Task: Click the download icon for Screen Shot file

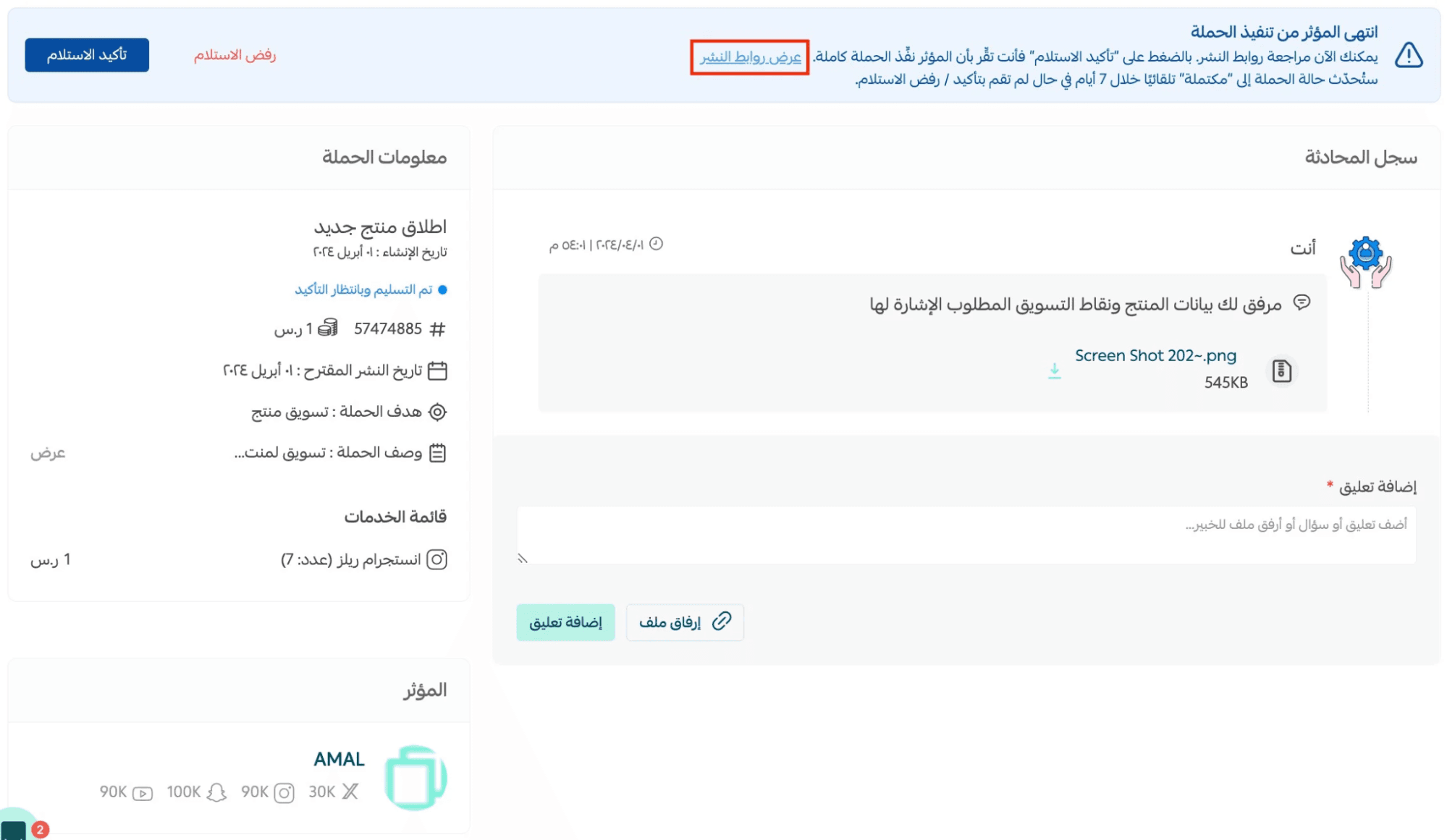Action: tap(1054, 371)
